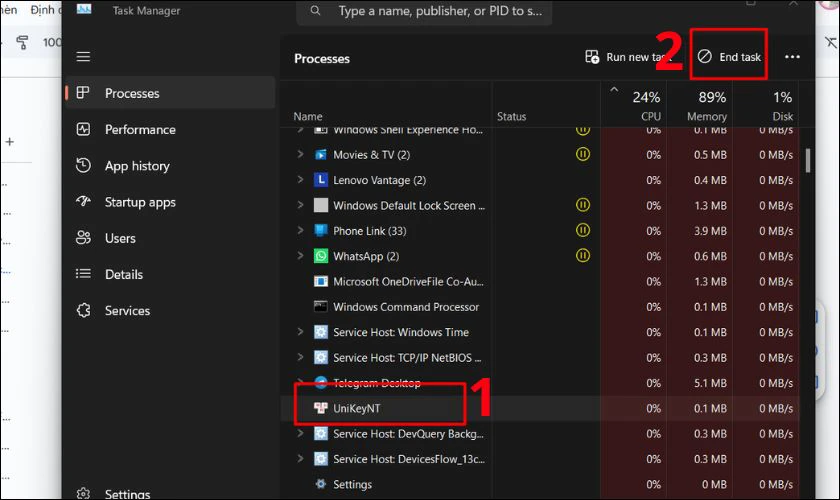Screen dimensions: 840x500
Task: Click the Lenovo Vantage app icon
Action: [320, 180]
